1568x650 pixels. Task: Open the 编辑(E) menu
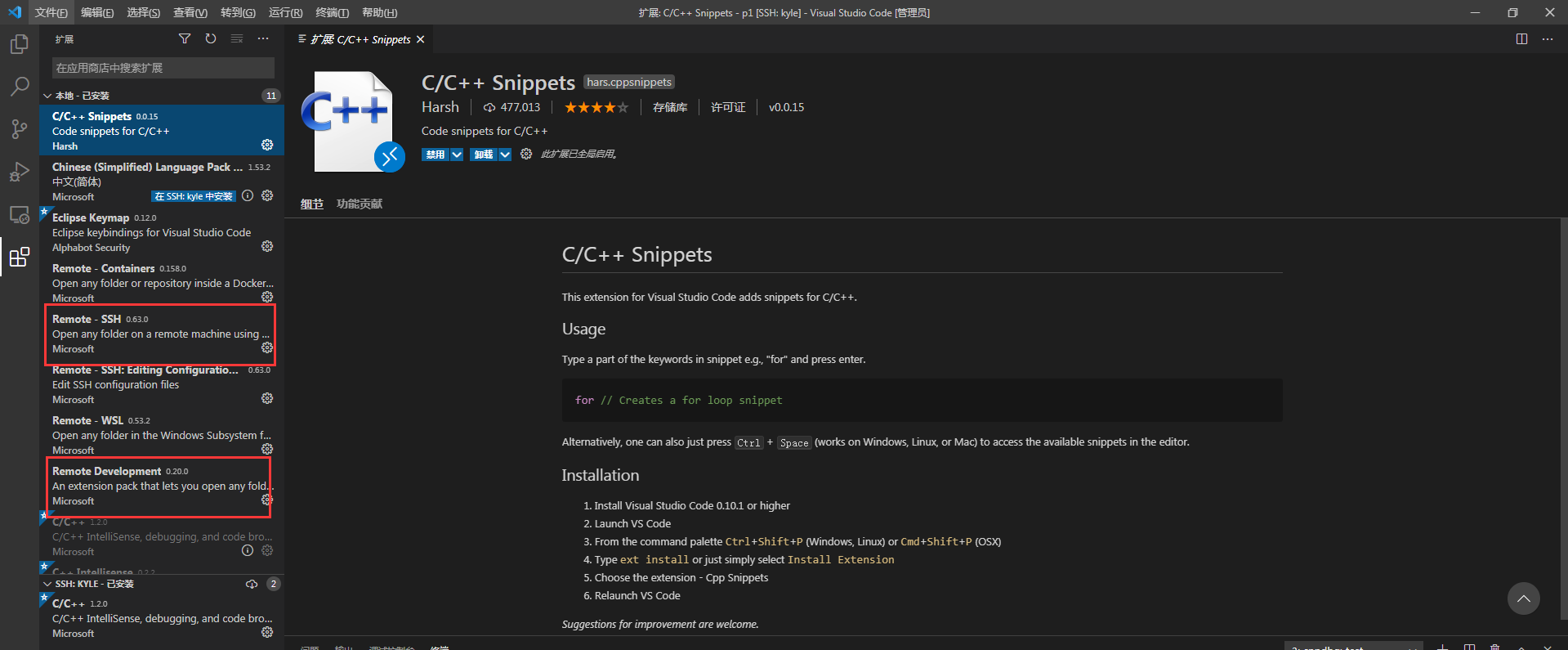click(x=97, y=12)
